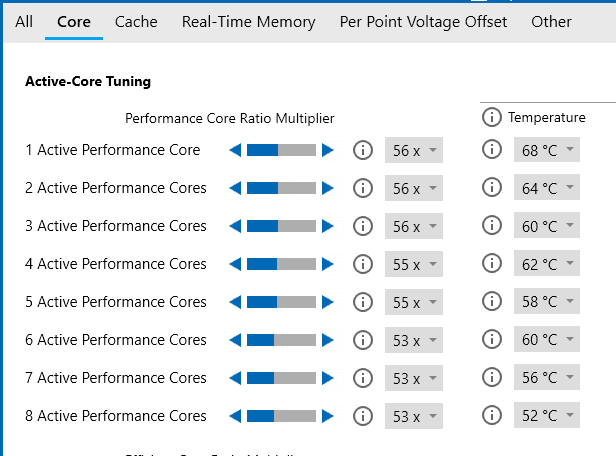Click info icon next to 52 °C temperature
The image size is (616, 456).
click(x=491, y=415)
